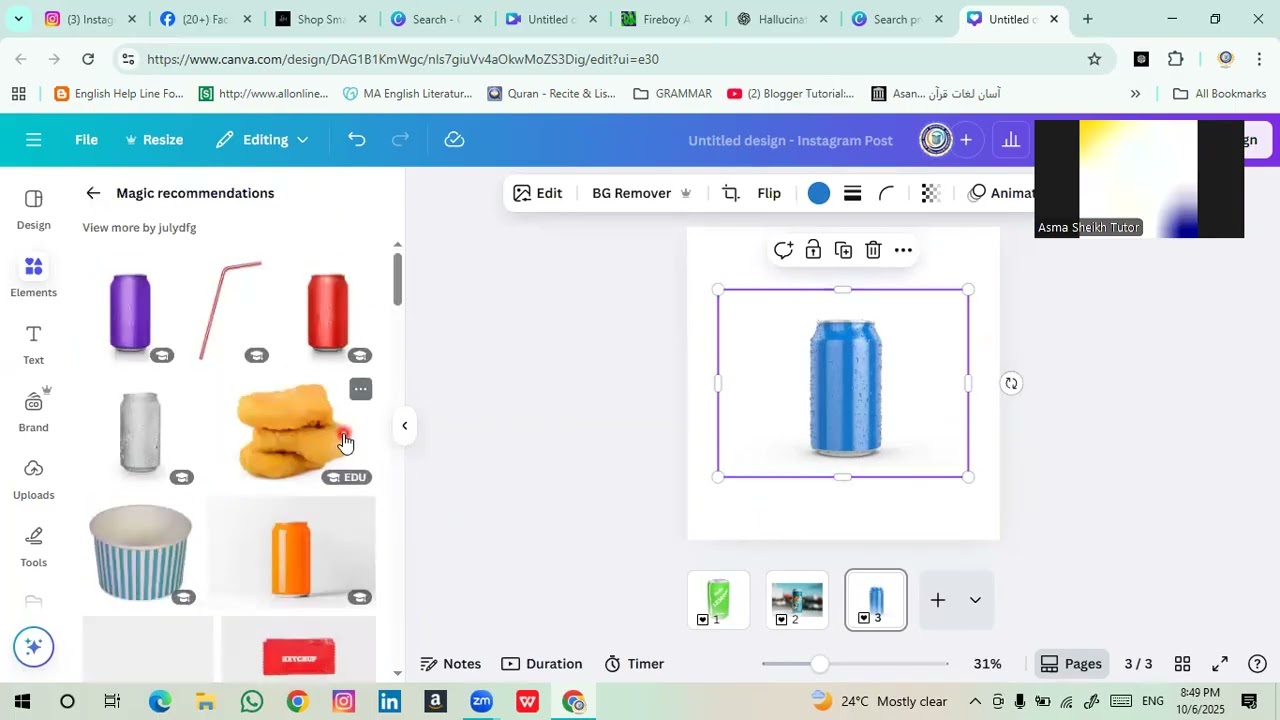Image resolution: width=1280 pixels, height=720 pixels.
Task: Enter fullscreen present mode
Action: pos(1220,664)
